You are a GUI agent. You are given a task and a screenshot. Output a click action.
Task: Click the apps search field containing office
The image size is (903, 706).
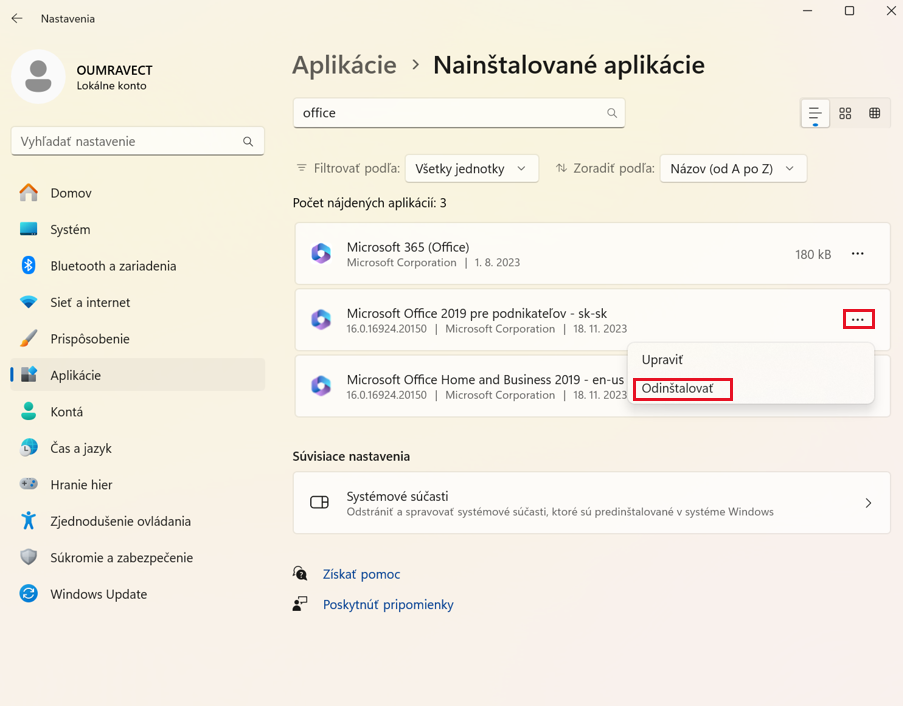[x=459, y=113]
